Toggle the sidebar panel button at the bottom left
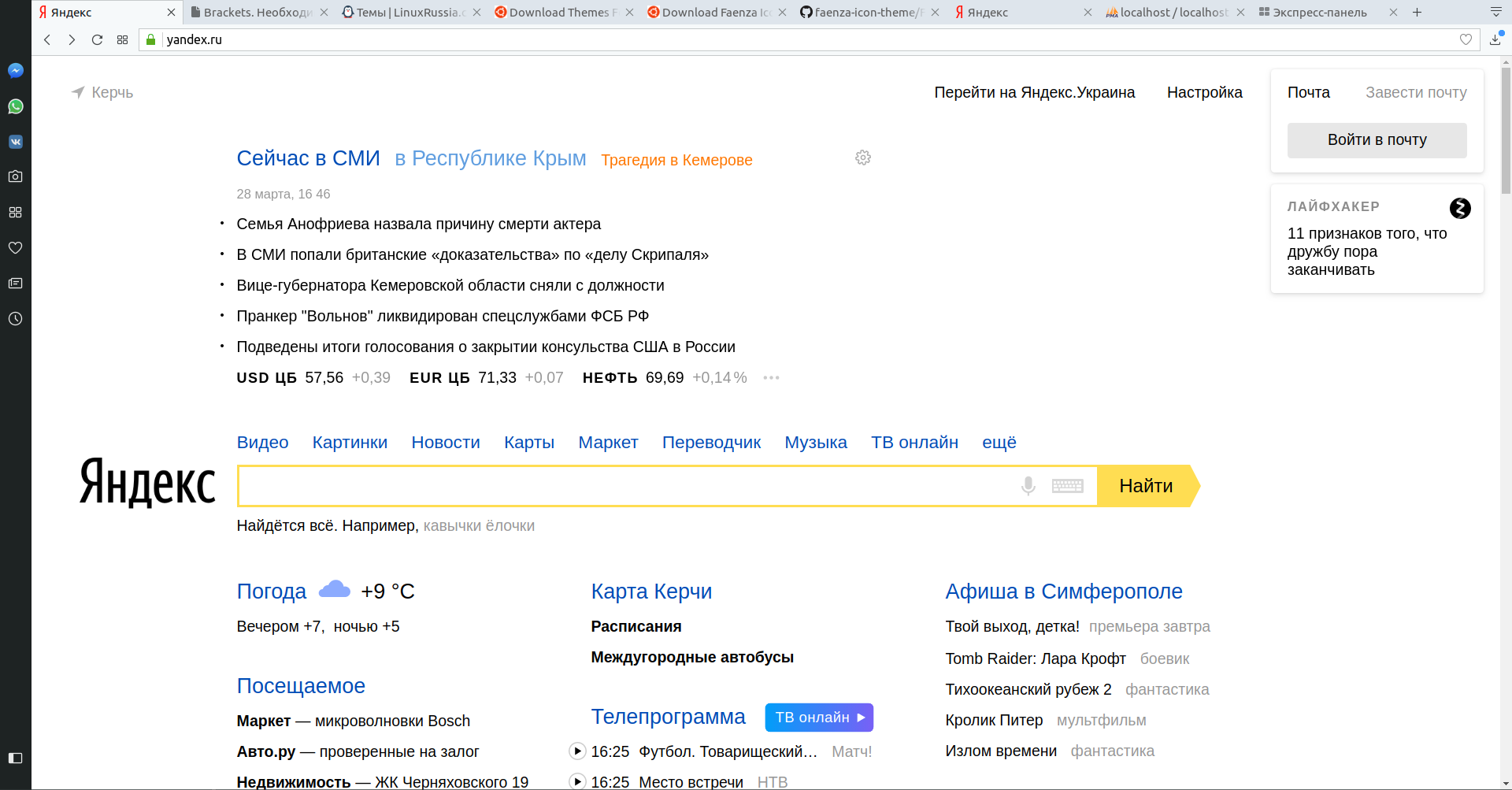This screenshot has width=1512, height=790. coord(15,758)
